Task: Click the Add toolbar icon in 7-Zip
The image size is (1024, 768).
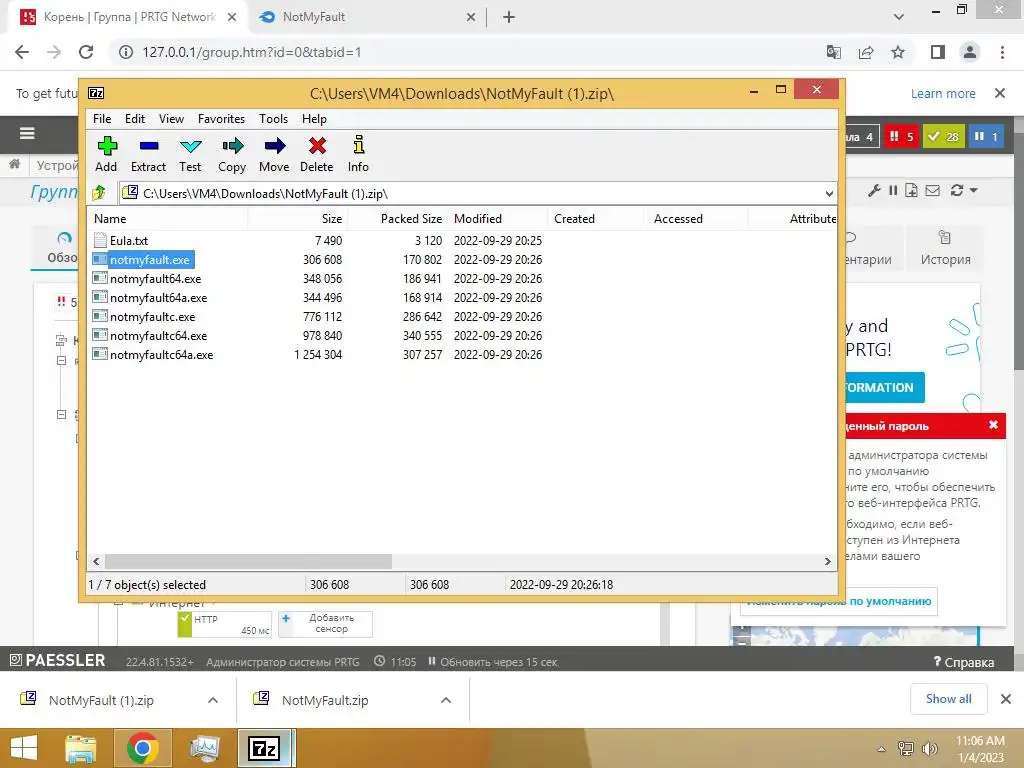Action: pyautogui.click(x=106, y=154)
